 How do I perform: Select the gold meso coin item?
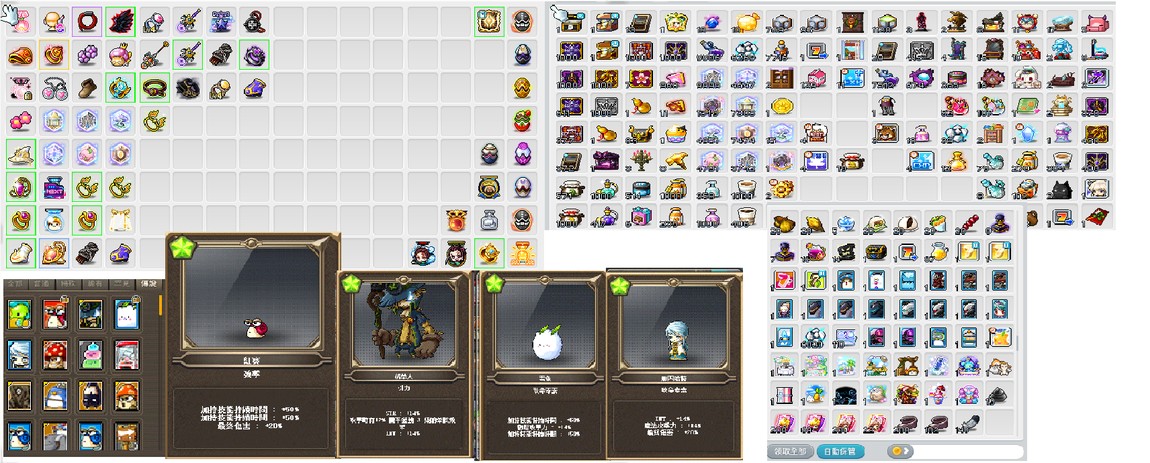click(782, 106)
